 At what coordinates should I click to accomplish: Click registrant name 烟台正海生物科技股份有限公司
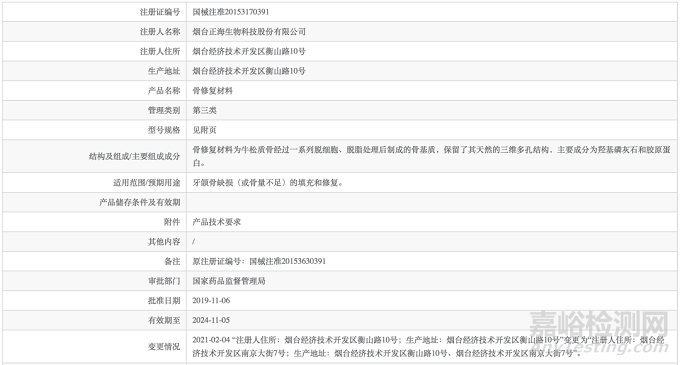pyautogui.click(x=249, y=32)
